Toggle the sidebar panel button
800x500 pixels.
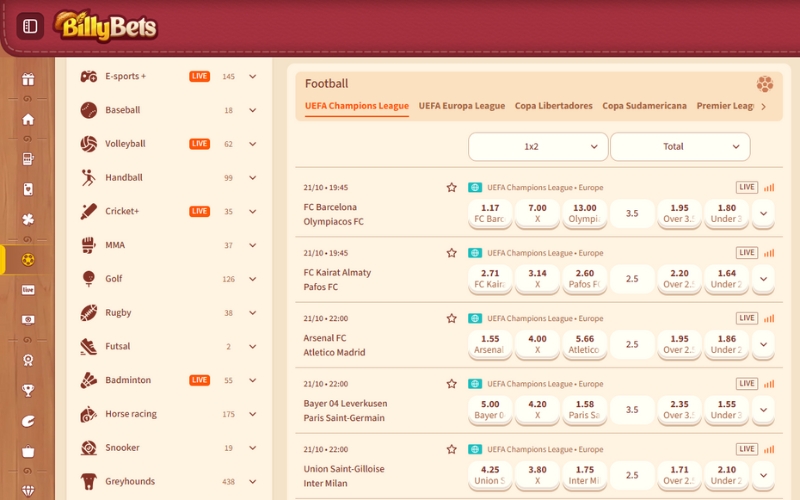[x=30, y=26]
